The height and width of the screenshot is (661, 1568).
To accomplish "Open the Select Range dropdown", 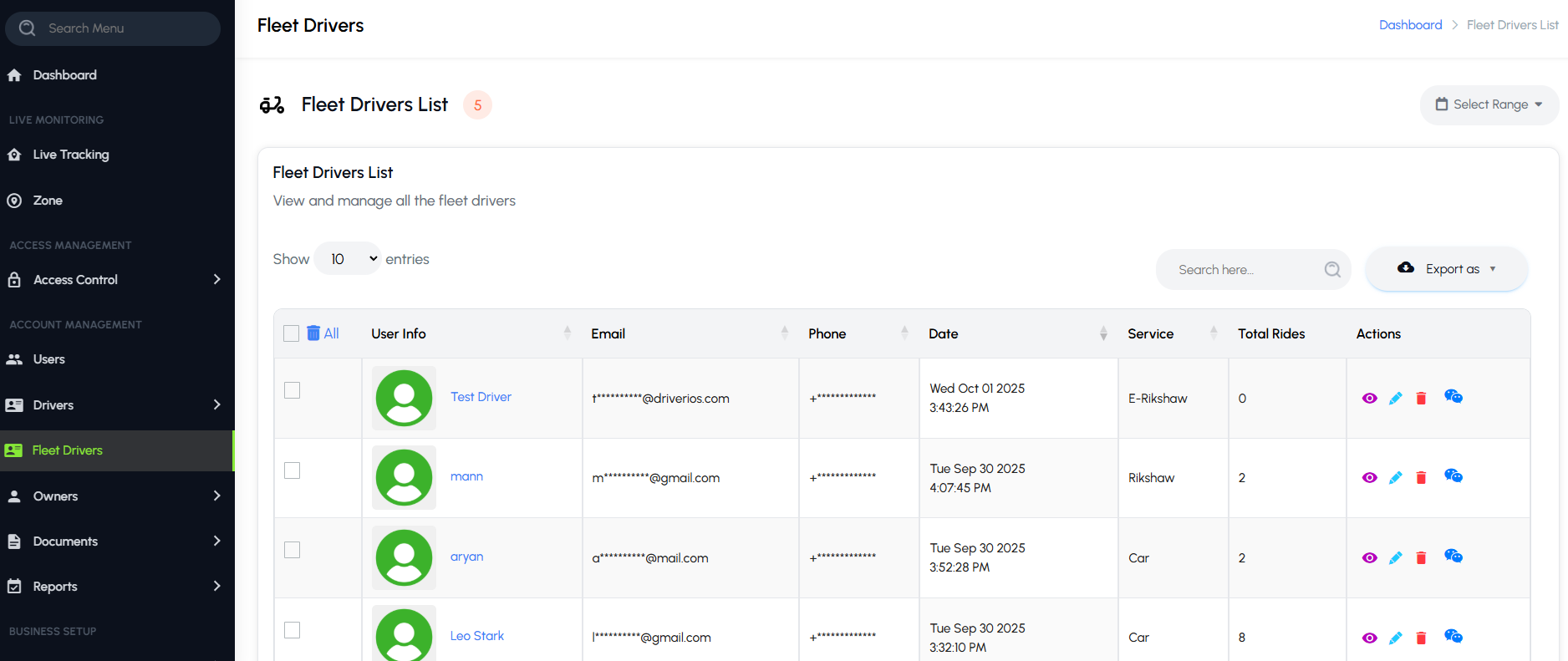I will pos(1489,104).
